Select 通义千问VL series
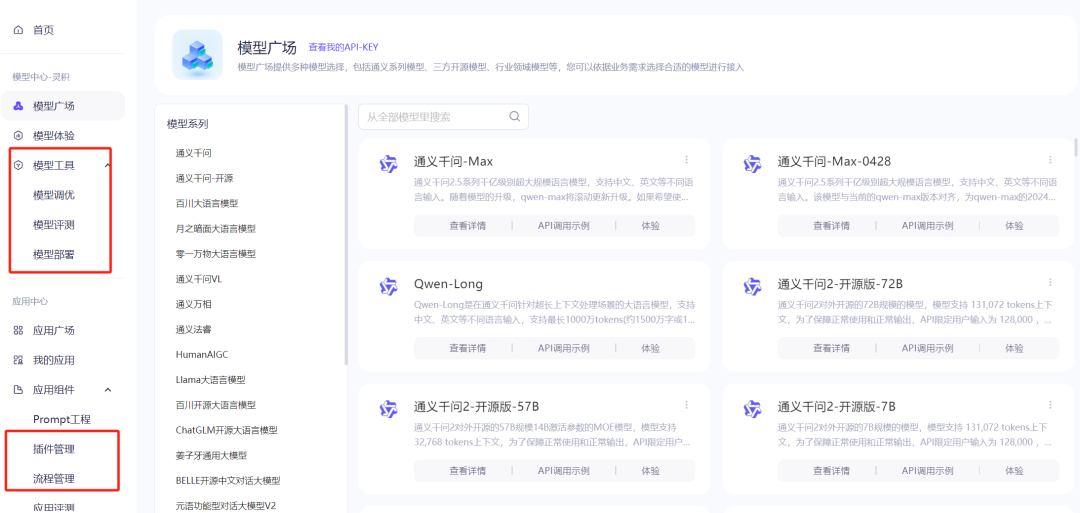This screenshot has width=1080, height=513. click(198, 279)
